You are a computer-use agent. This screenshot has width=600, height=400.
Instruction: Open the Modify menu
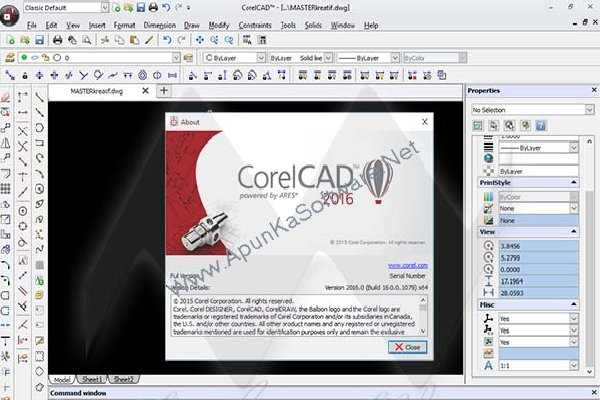(x=218, y=25)
